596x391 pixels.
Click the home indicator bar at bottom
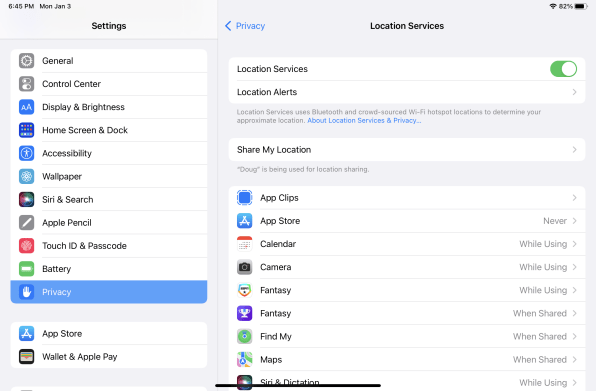click(298, 385)
